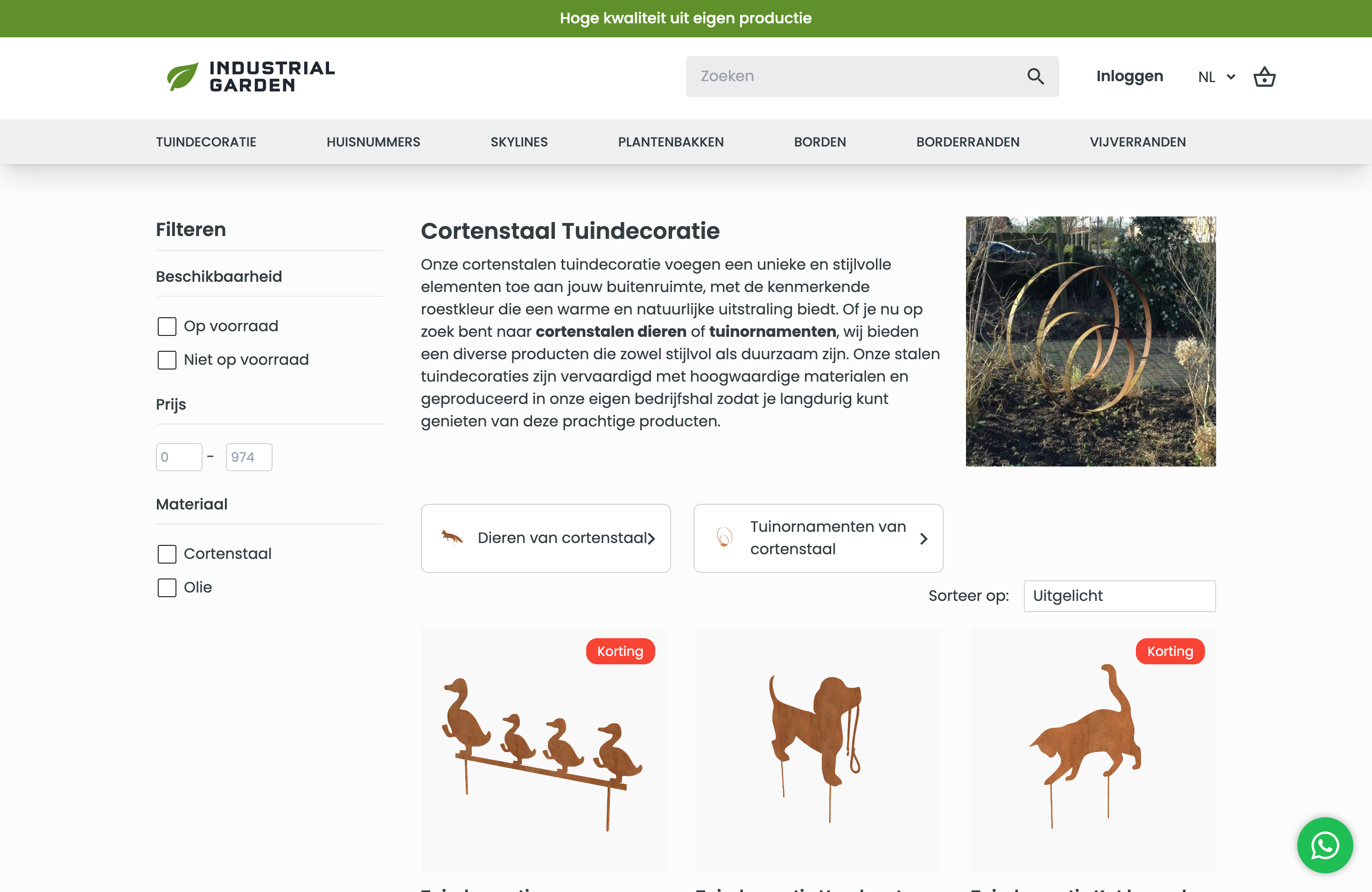Expand language selector chevron next to NL

[1232, 77]
